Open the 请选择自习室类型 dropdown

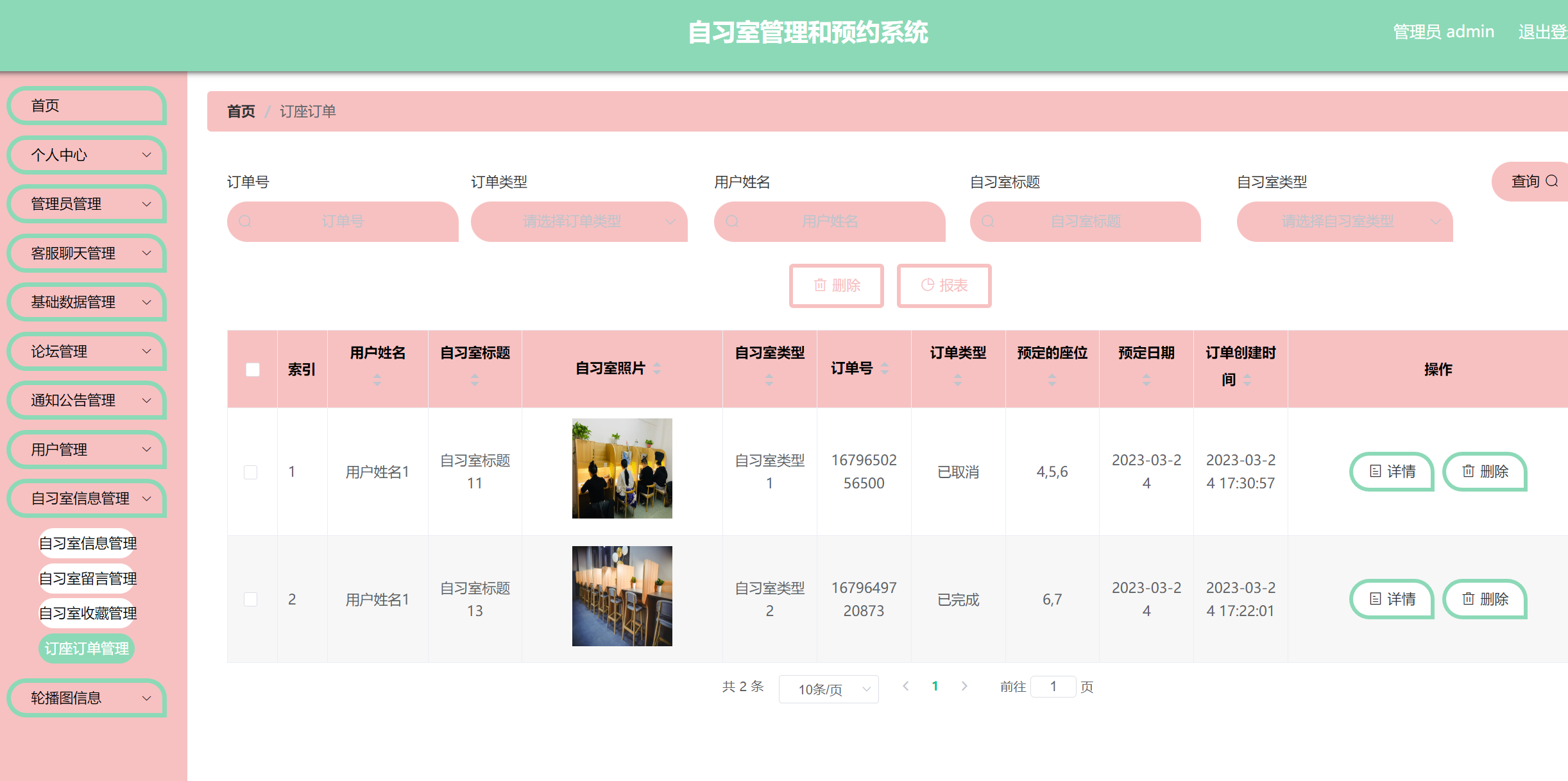pyautogui.click(x=1344, y=221)
